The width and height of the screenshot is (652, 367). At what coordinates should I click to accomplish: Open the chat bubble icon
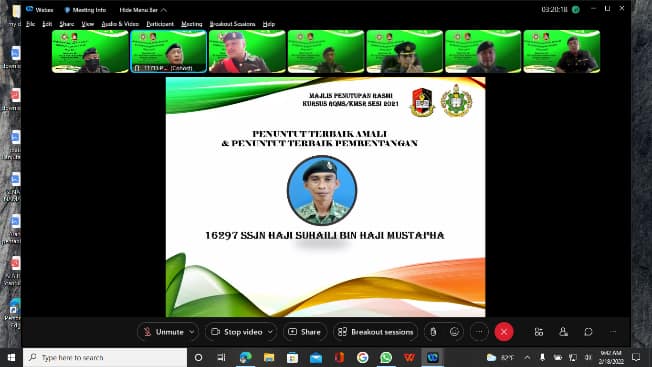coord(588,332)
